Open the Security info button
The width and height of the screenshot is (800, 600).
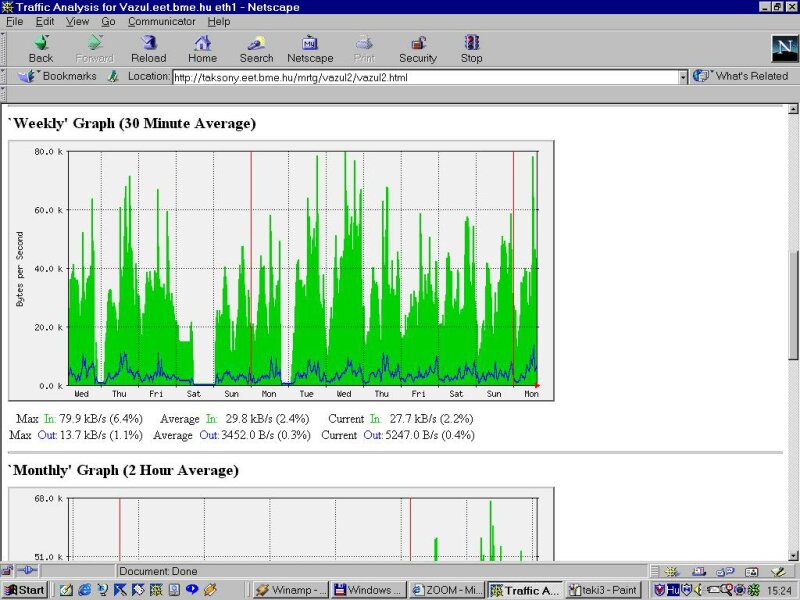pos(418,49)
